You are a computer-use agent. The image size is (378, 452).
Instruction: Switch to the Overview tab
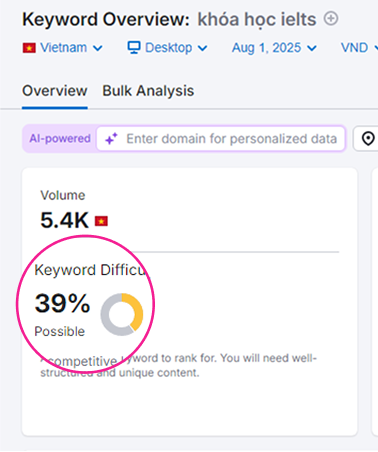(x=55, y=91)
